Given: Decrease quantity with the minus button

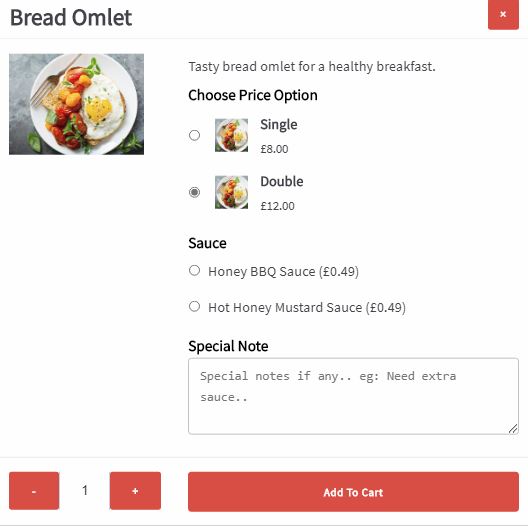Looking at the screenshot, I should (34, 491).
